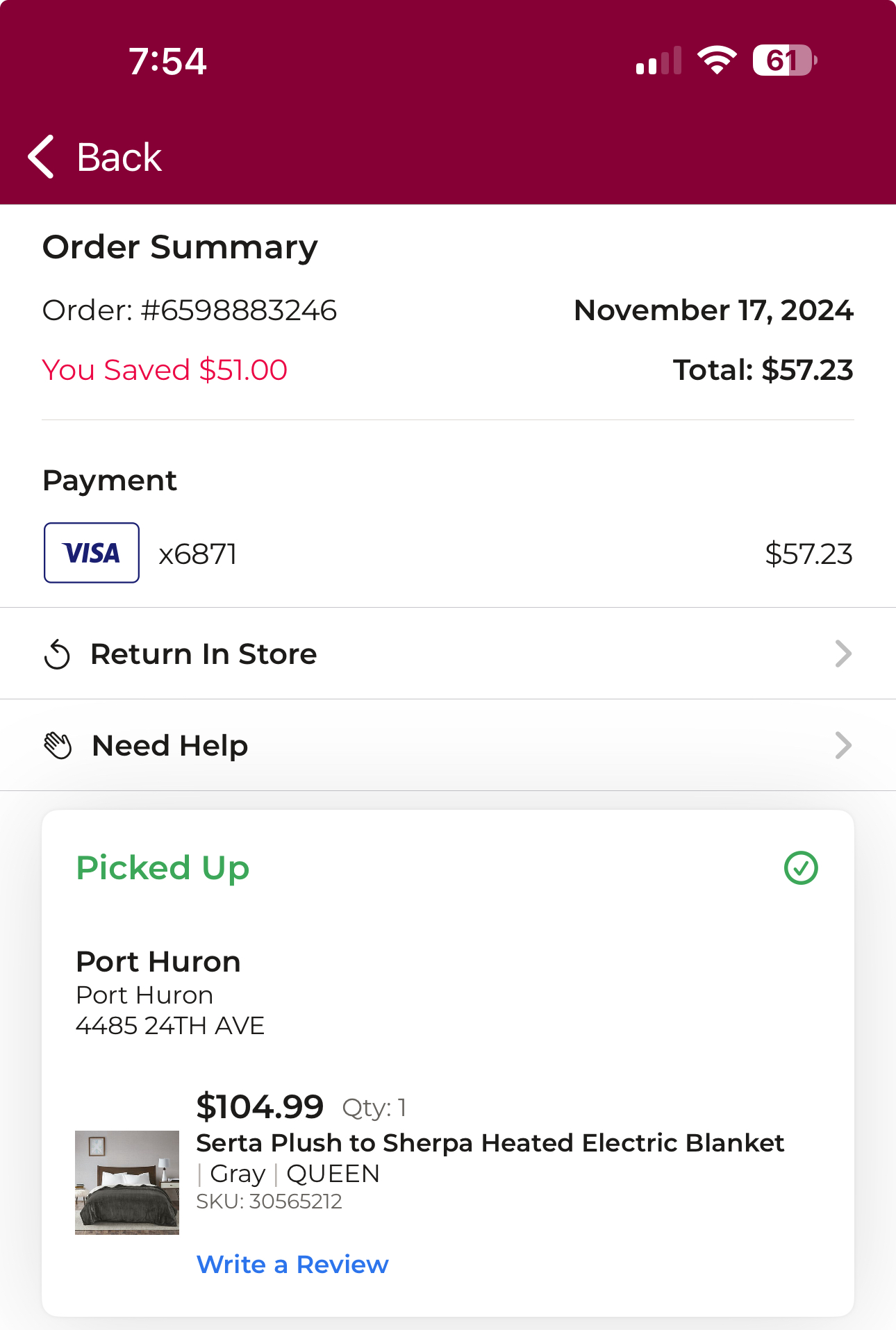Viewport: 896px width, 1330px height.
Task: Tap the green Picked Up checkmark icon
Action: tap(801, 868)
